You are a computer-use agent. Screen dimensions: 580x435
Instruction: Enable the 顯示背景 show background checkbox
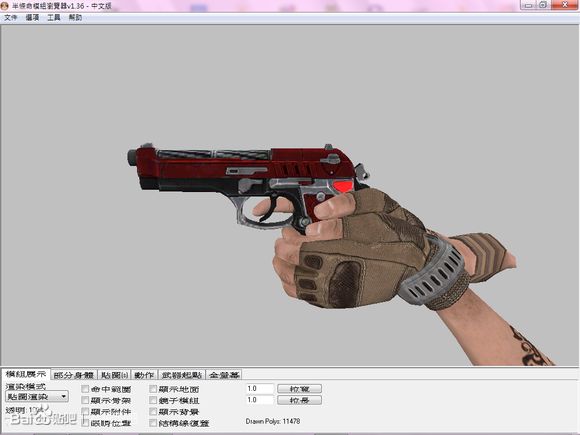coord(153,411)
